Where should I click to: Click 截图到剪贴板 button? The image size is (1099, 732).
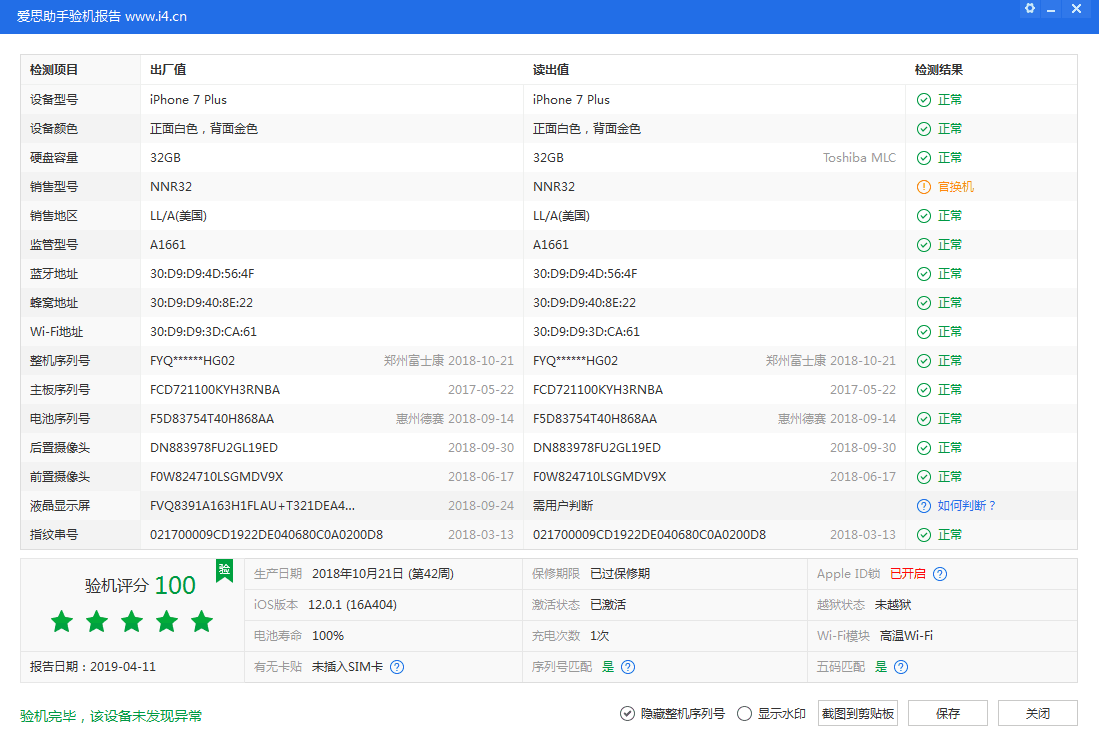(858, 714)
